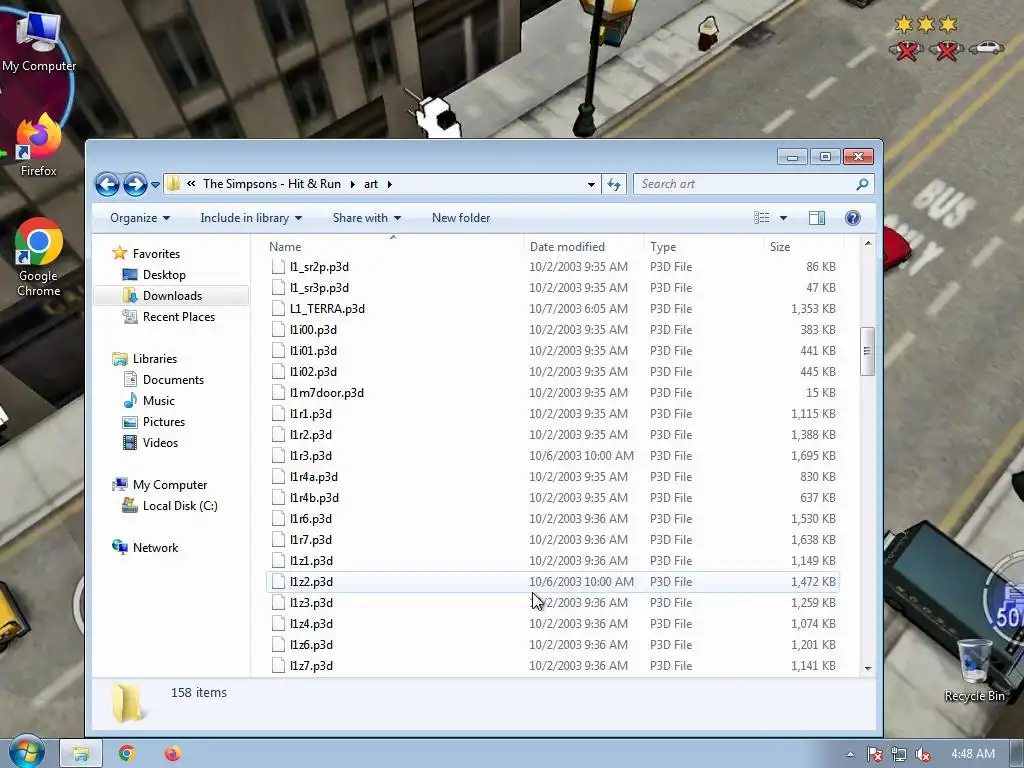Click the file icon of l1z3.p3d
The width and height of the screenshot is (1024, 768).
pos(278,603)
